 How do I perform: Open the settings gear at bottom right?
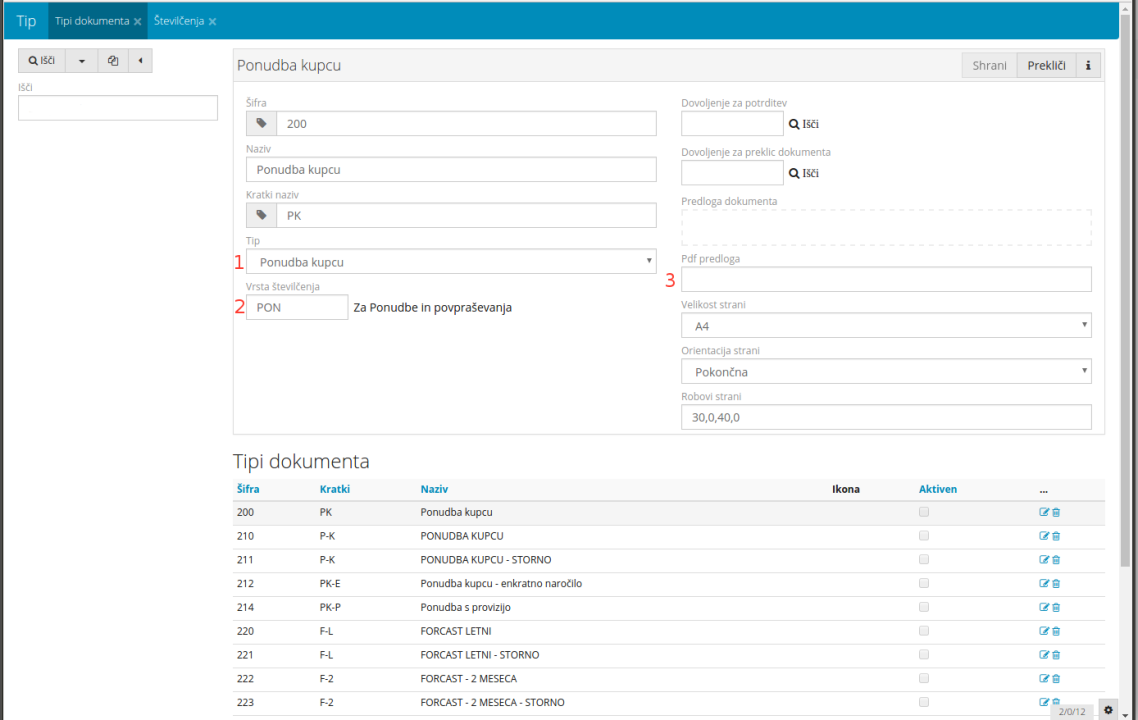(x=1108, y=709)
